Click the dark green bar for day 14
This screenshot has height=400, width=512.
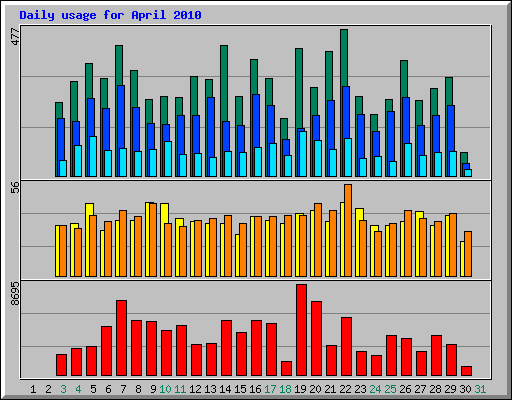(x=224, y=83)
